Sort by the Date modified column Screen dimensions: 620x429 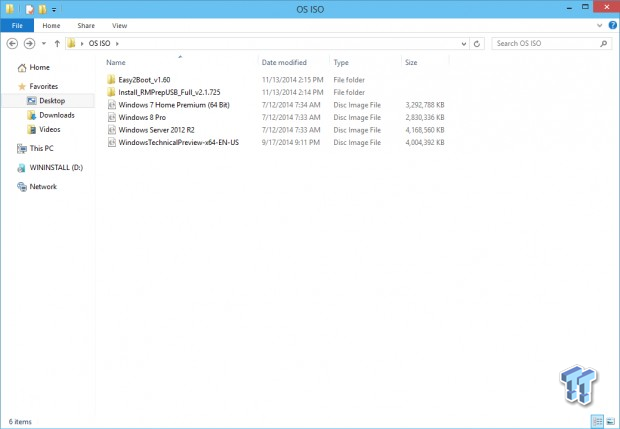click(284, 62)
